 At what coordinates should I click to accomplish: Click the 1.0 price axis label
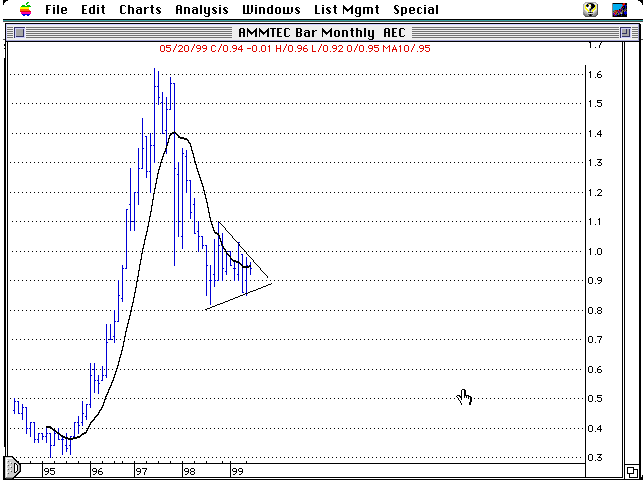click(x=596, y=252)
